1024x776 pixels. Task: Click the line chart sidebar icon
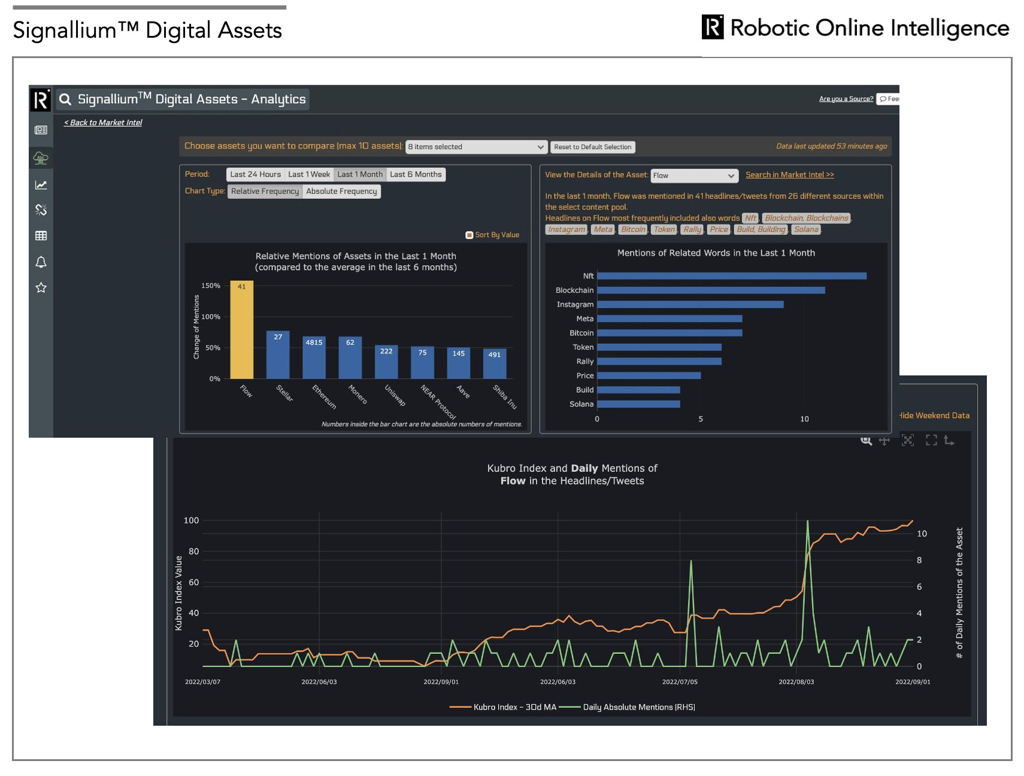pyautogui.click(x=41, y=185)
